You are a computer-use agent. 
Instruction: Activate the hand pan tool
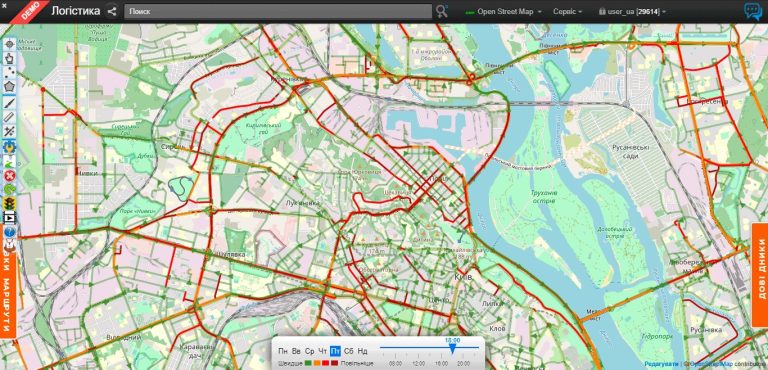pyautogui.click(x=9, y=59)
